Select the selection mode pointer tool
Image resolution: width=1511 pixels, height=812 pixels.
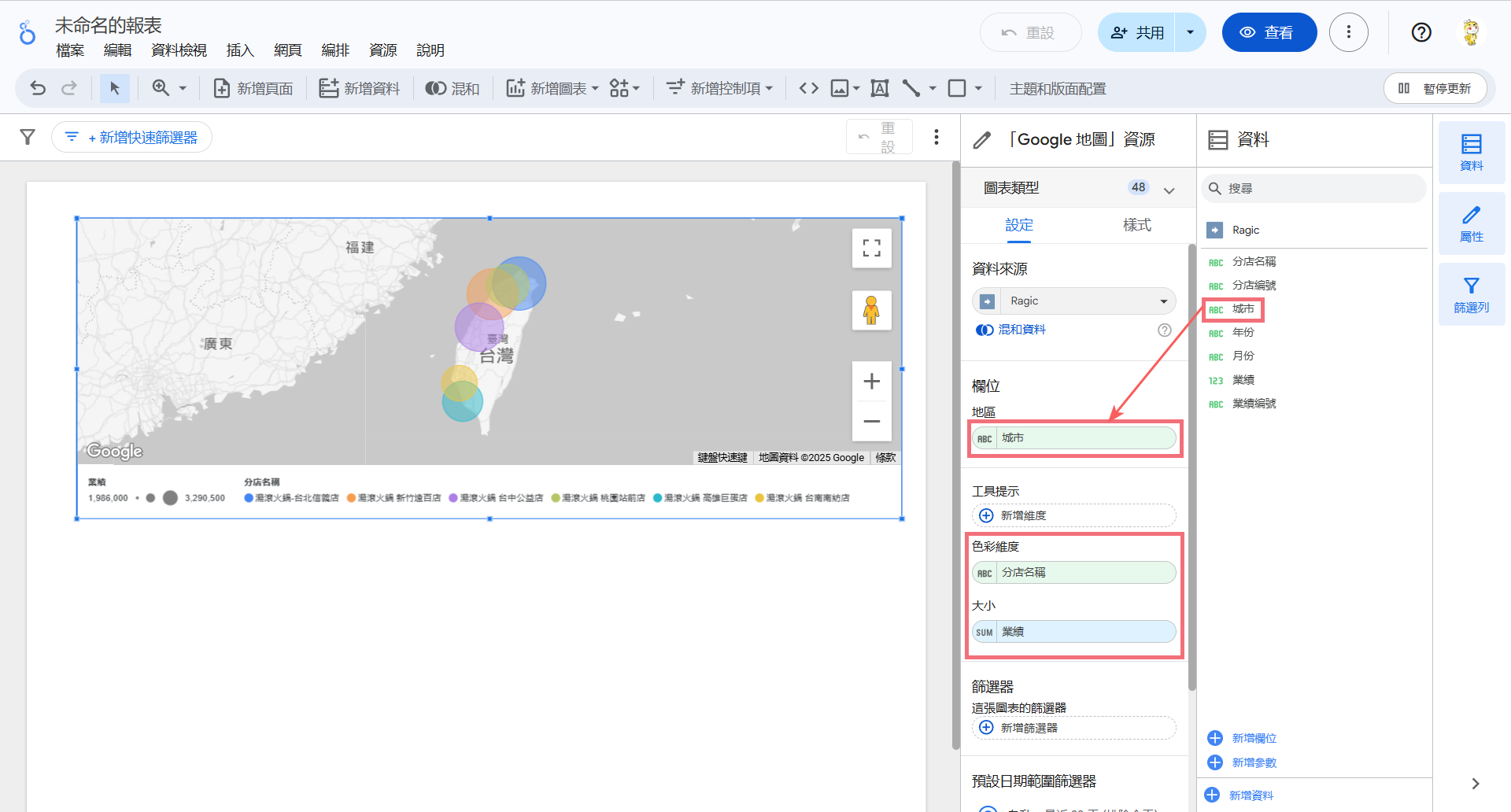[115, 88]
